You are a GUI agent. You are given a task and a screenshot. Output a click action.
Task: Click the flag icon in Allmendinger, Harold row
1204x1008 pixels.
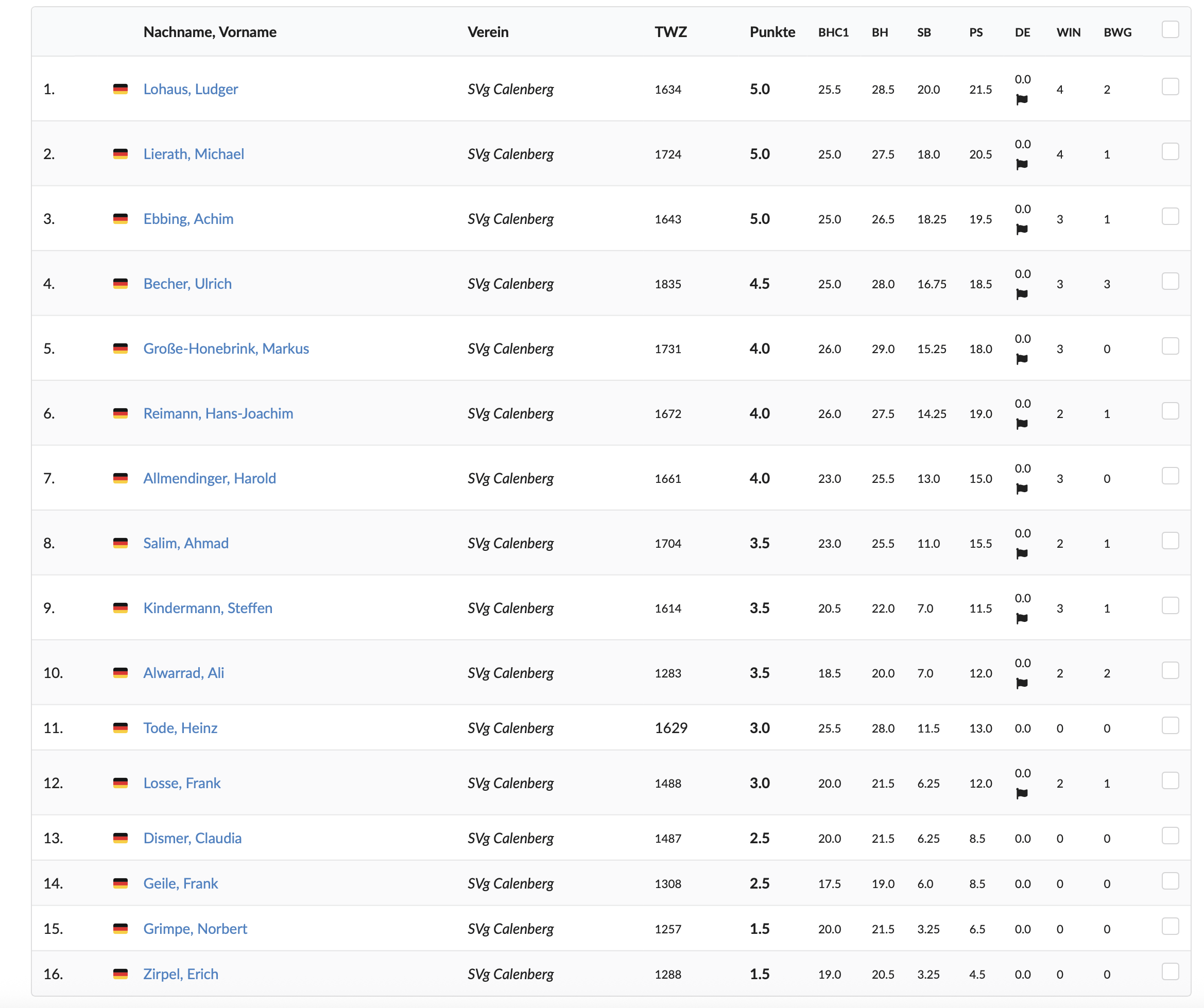(1022, 489)
